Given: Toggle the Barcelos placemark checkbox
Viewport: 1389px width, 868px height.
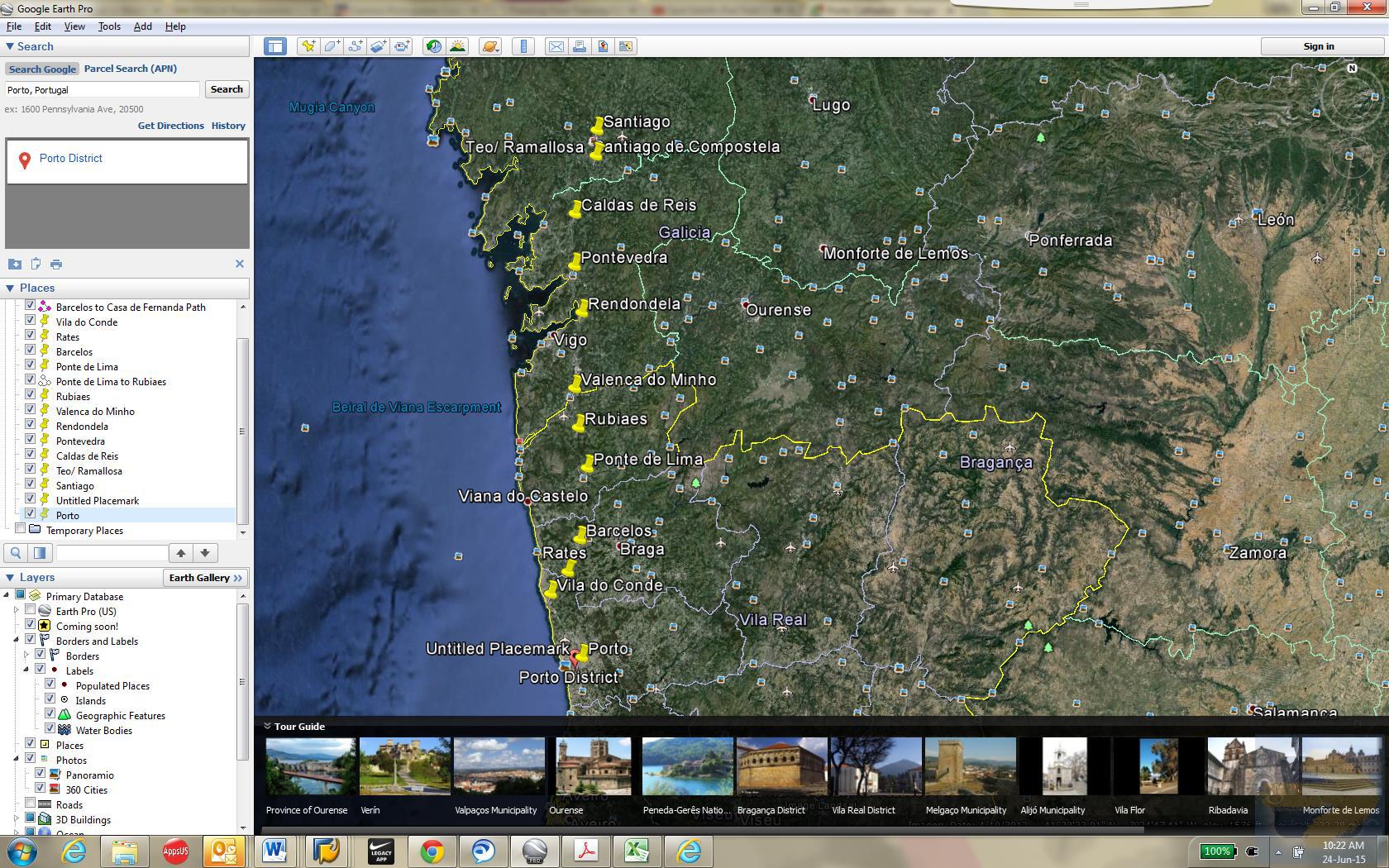Looking at the screenshot, I should pyautogui.click(x=31, y=351).
